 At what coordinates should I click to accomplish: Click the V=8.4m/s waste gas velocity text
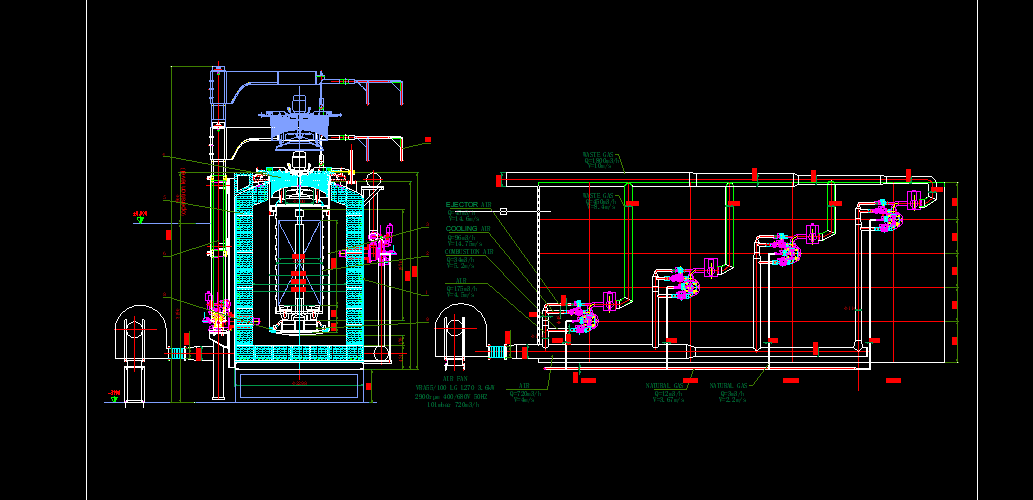point(601,206)
